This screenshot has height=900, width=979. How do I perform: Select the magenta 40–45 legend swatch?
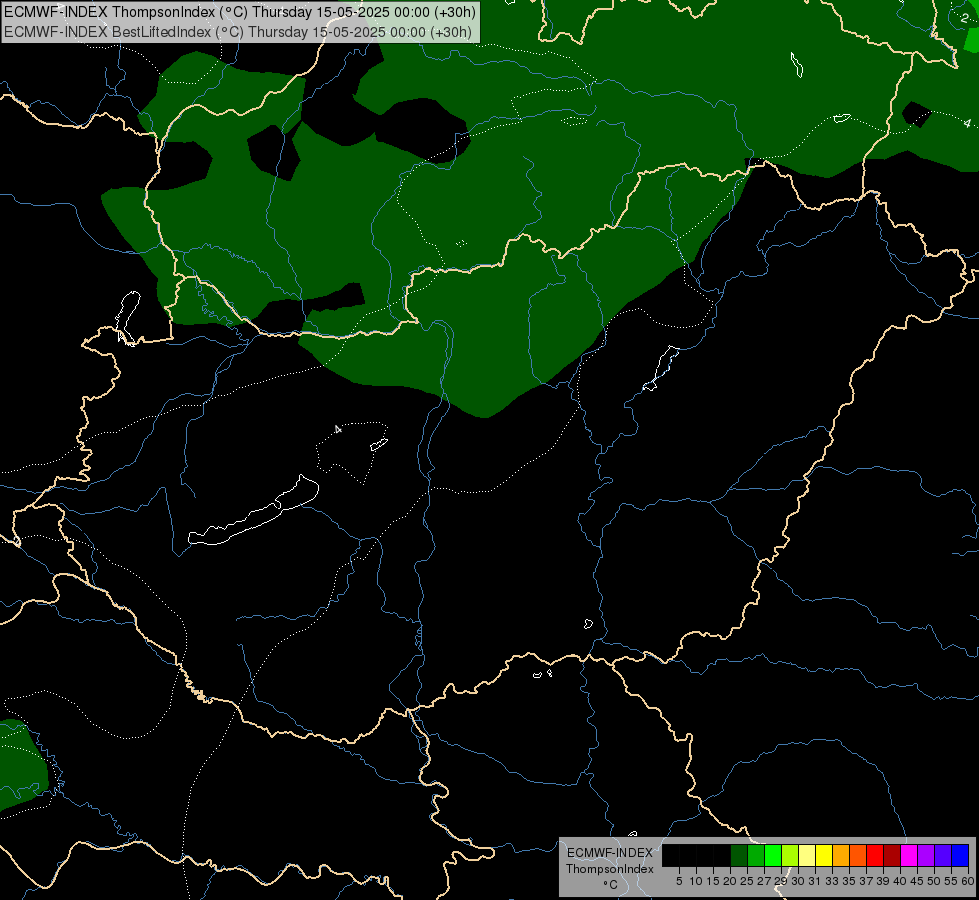pyautogui.click(x=909, y=855)
